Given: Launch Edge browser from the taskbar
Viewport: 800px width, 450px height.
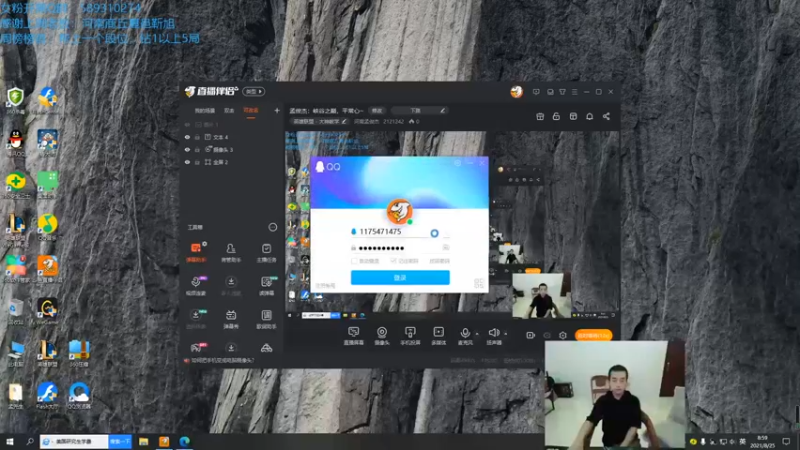Looking at the screenshot, I should [x=184, y=441].
